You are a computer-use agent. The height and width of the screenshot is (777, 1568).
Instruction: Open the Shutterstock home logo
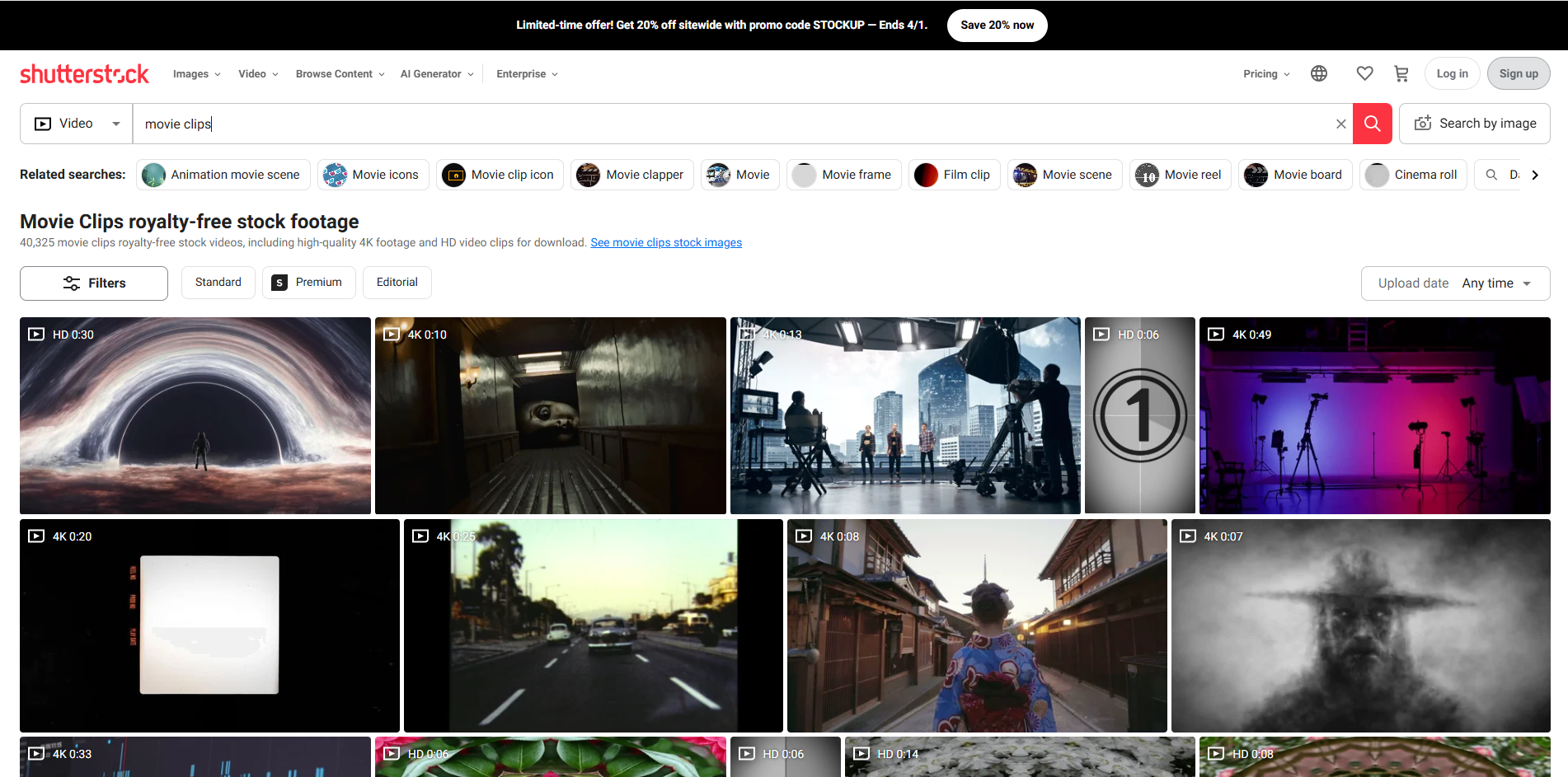click(x=84, y=74)
